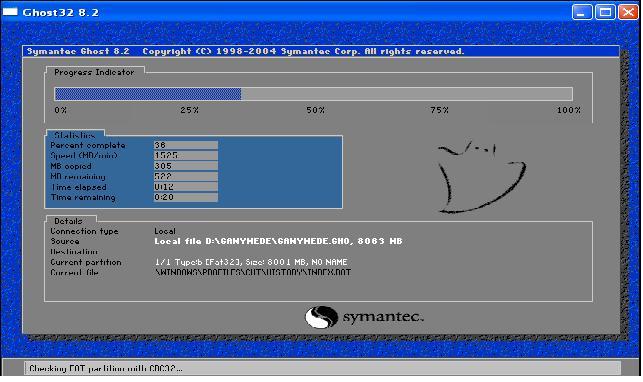Click the Source GANYMEDE.GHO file path text

pos(278,241)
